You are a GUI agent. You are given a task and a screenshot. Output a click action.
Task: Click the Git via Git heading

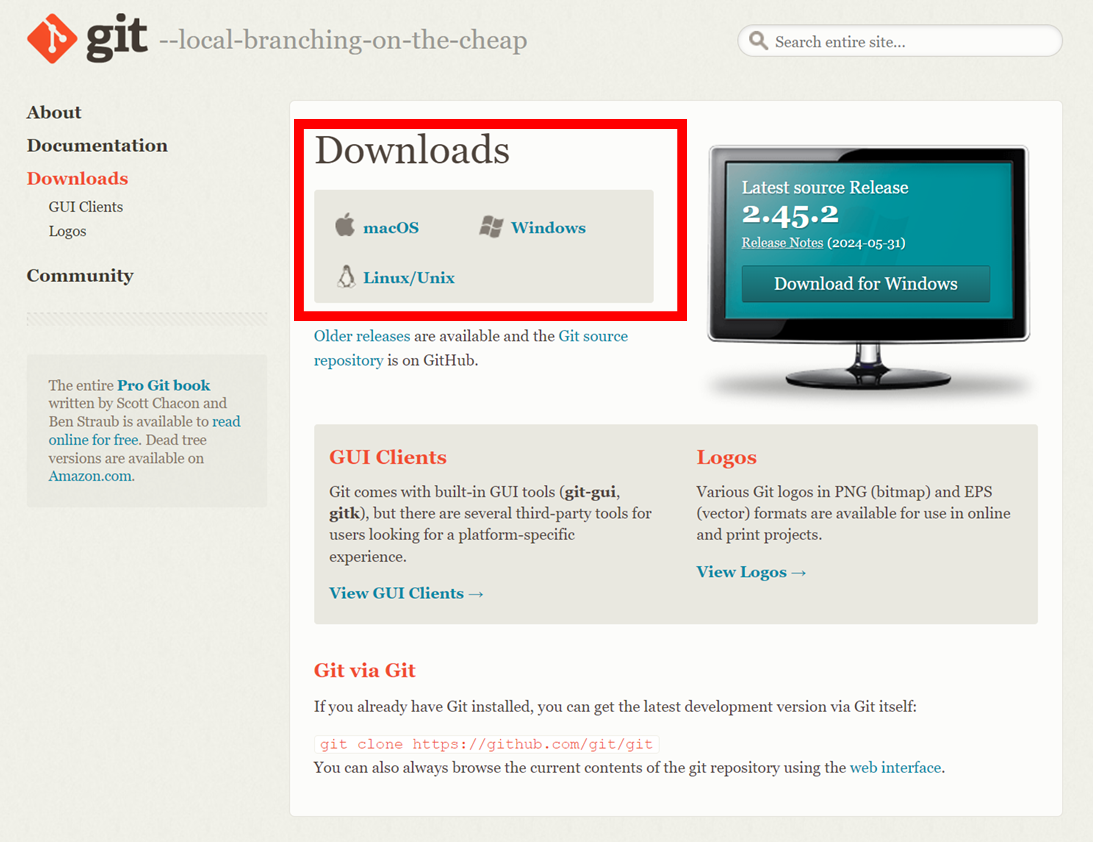click(x=365, y=671)
